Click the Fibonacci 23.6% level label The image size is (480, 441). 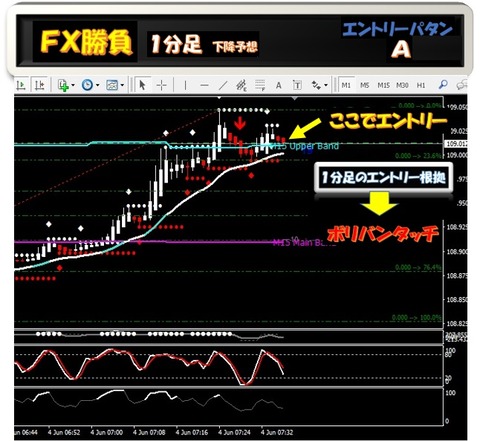click(x=418, y=156)
